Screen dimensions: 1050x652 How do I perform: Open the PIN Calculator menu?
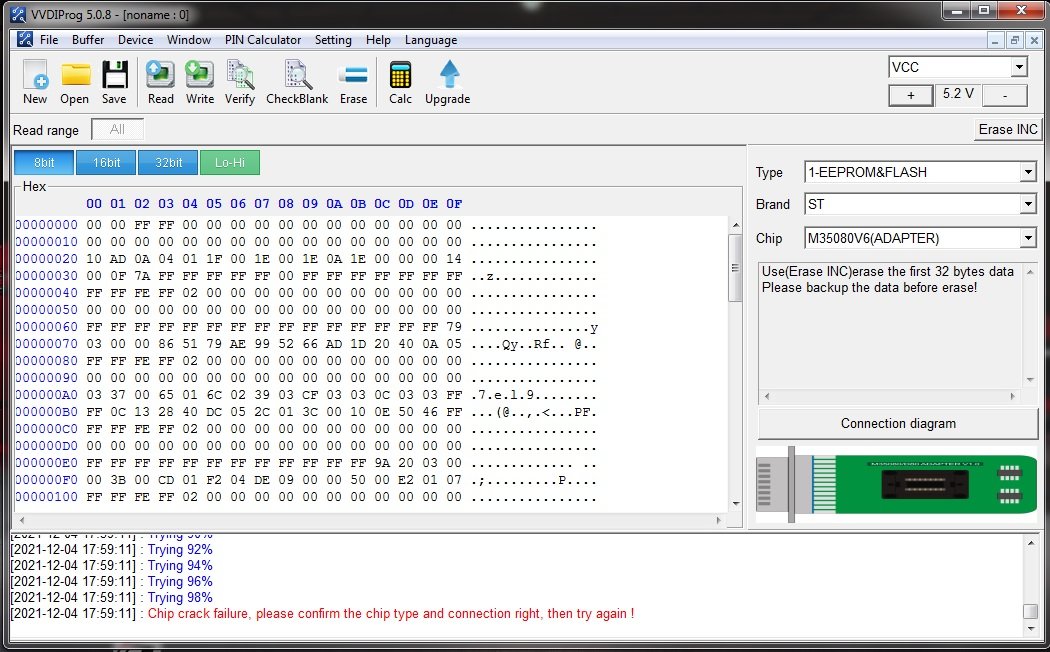pos(263,40)
